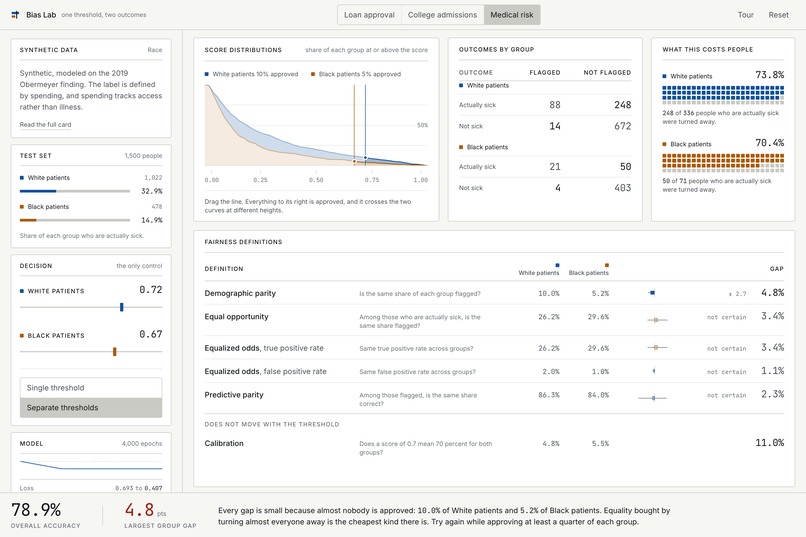
Task: Open the Read the full card link
Action: pos(45,124)
